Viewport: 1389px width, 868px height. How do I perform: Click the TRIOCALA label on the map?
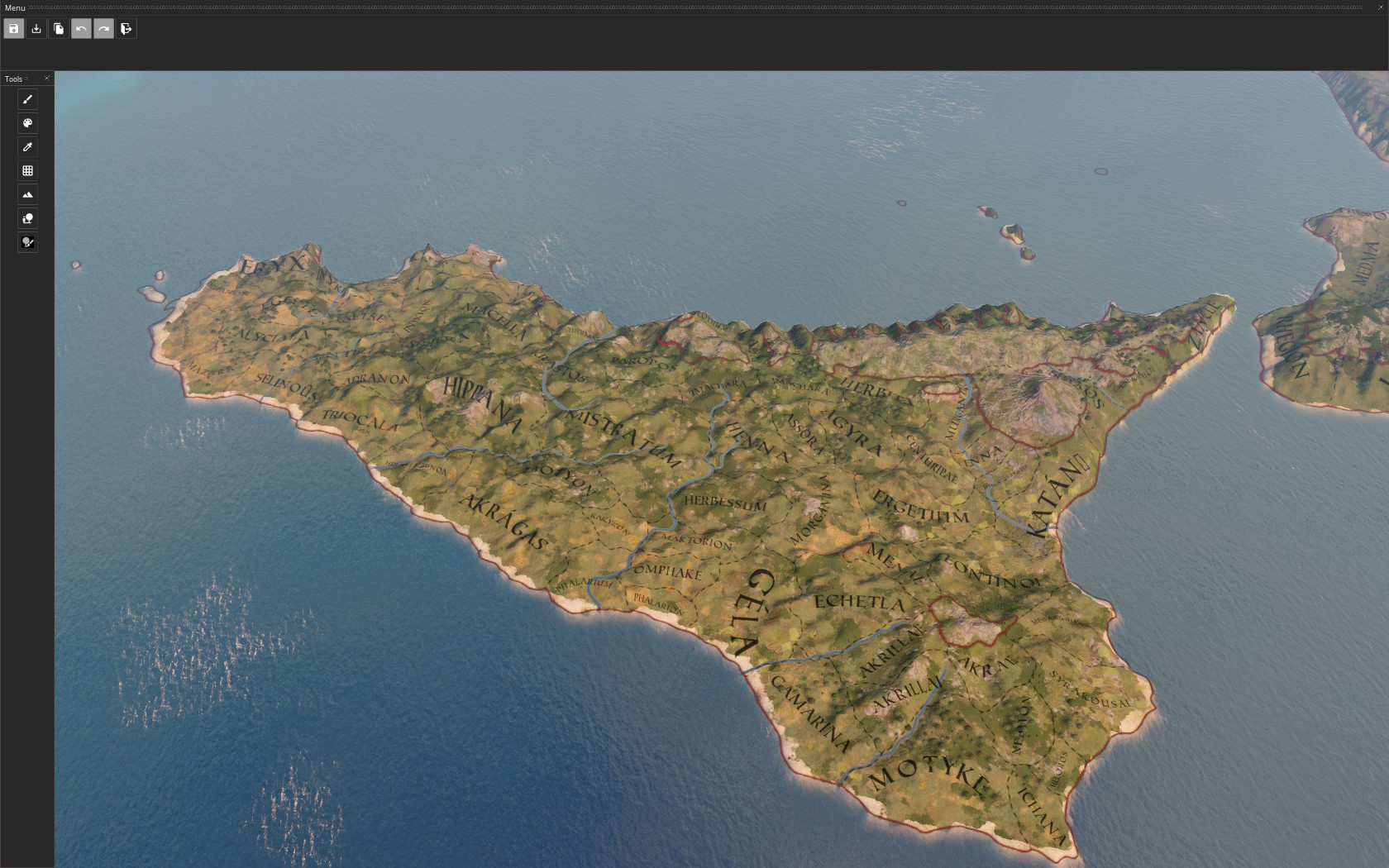(360, 419)
